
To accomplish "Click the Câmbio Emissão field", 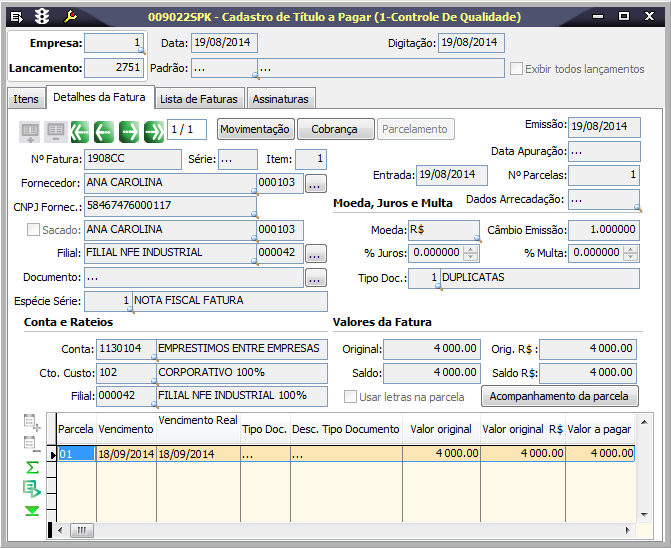I will (604, 230).
